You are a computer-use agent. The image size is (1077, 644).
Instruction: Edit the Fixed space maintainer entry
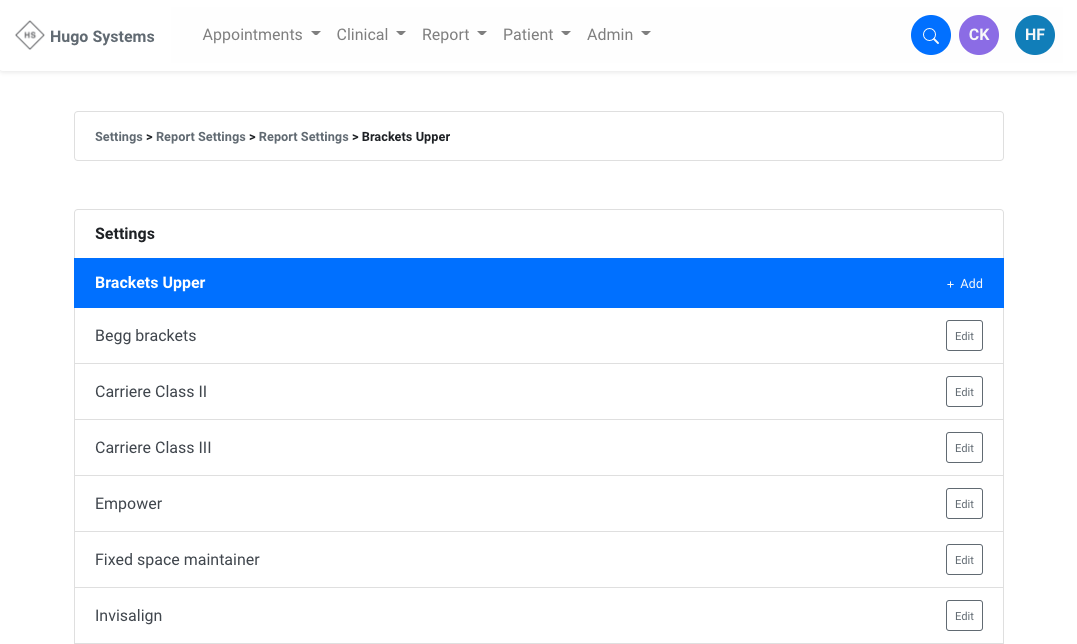coord(964,560)
